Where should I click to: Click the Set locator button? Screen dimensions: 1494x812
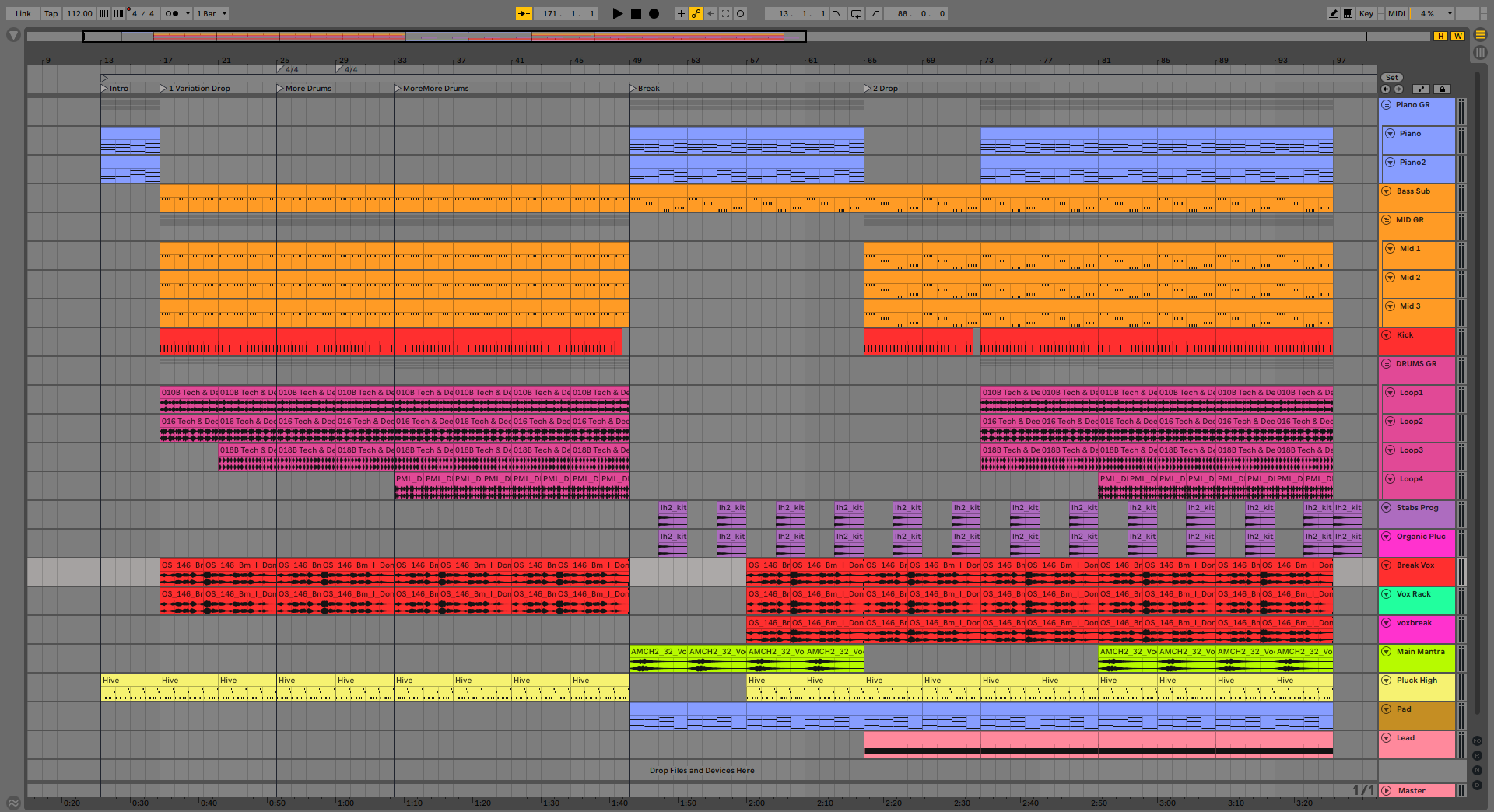(1391, 77)
